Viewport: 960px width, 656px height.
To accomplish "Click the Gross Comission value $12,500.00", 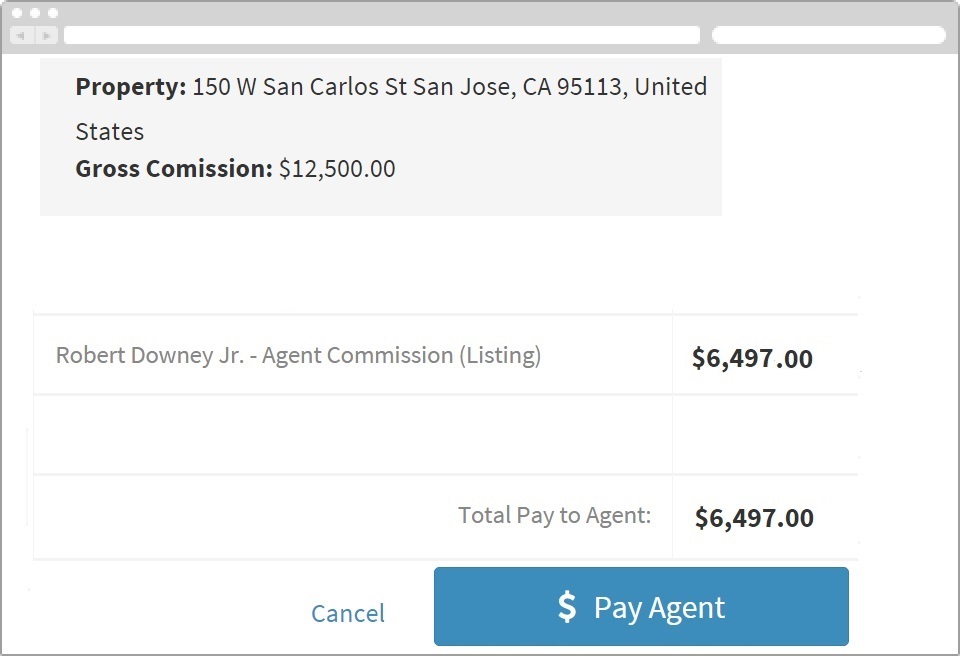I will click(x=336, y=168).
